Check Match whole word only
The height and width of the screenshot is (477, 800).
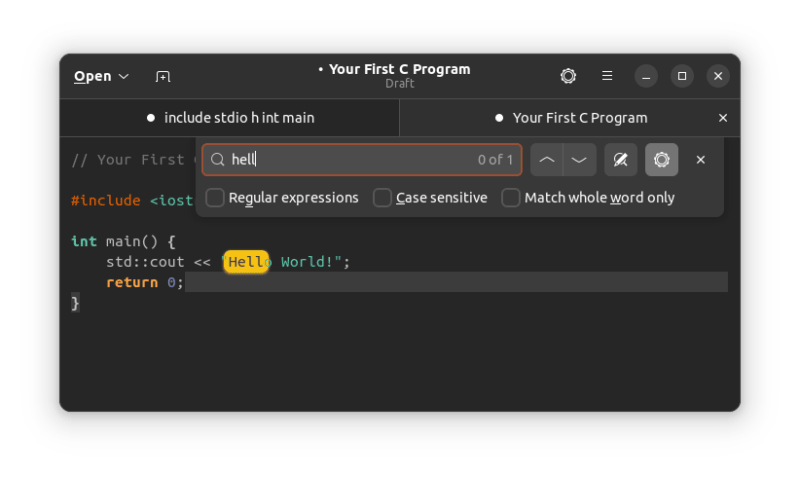[x=511, y=198]
